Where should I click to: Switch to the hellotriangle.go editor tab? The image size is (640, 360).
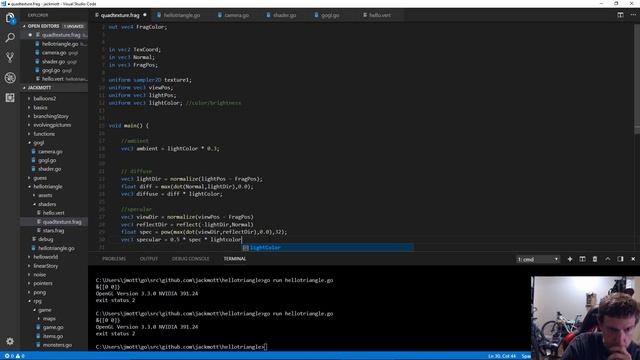182,15
